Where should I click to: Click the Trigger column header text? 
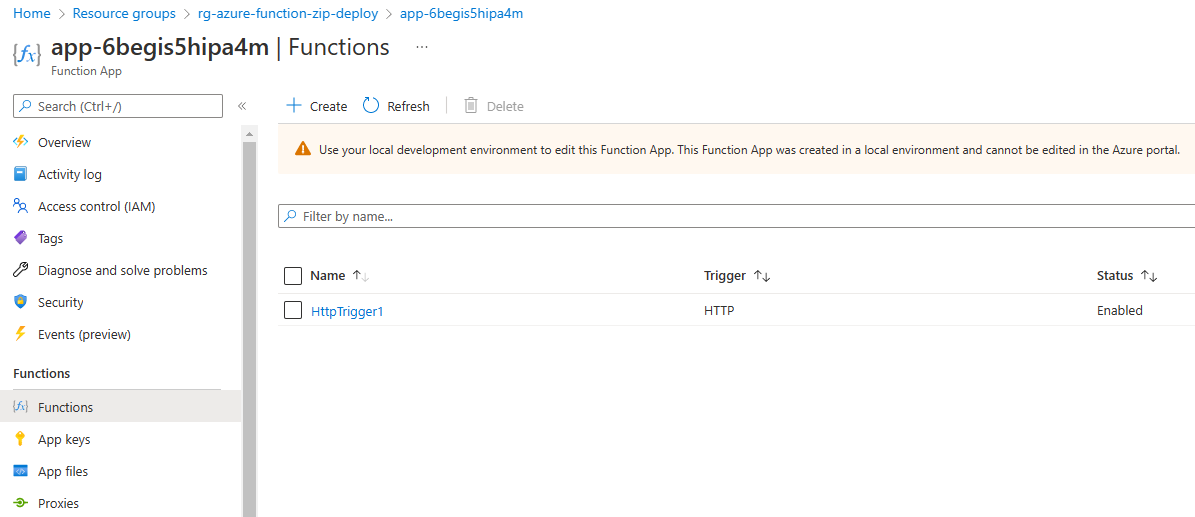point(725,276)
